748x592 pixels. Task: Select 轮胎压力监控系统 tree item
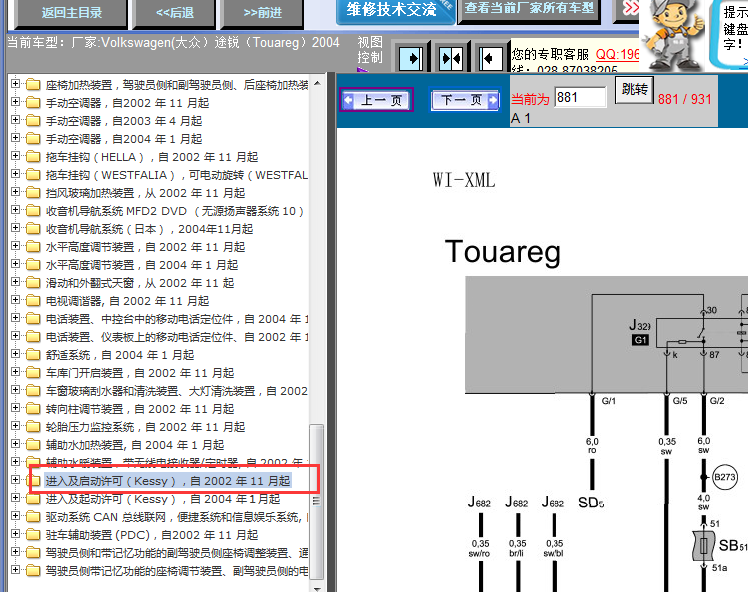click(x=145, y=427)
